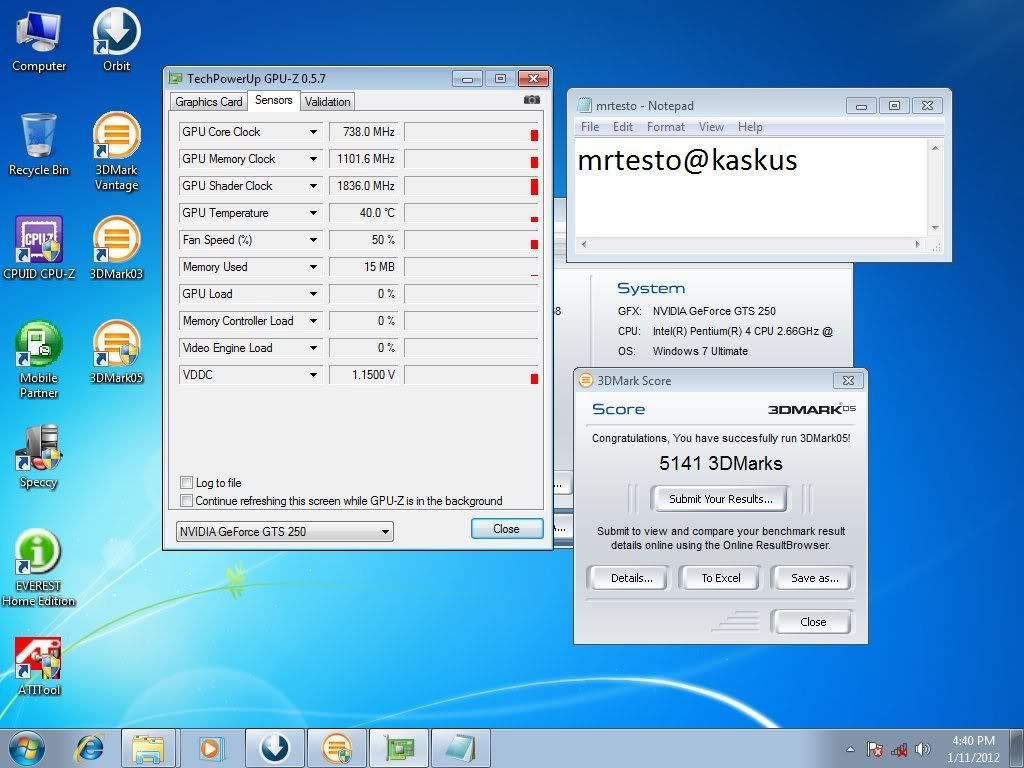The image size is (1024, 768).
Task: Open the Action Center flag icon
Action: point(874,749)
